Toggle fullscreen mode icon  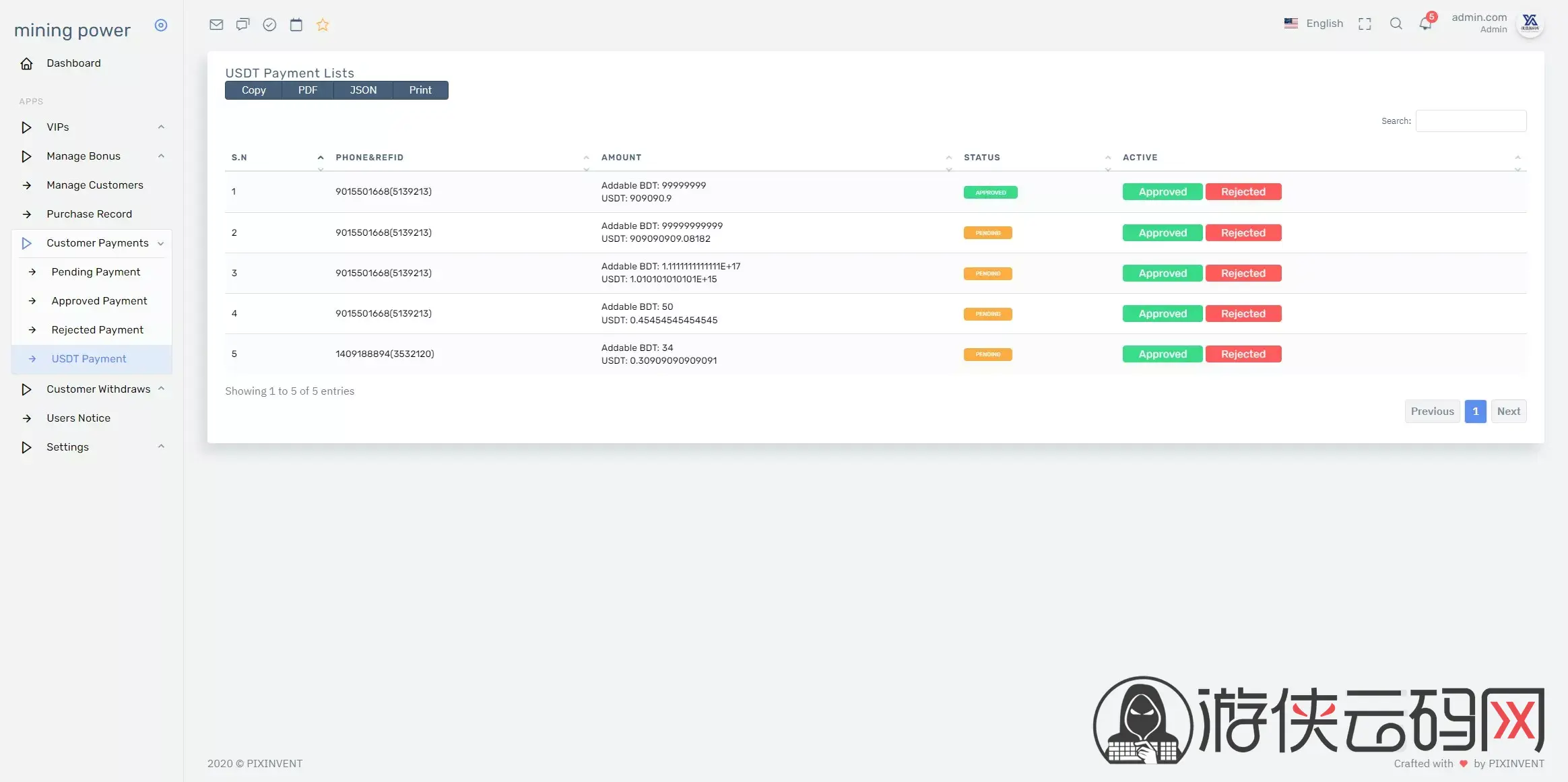pyautogui.click(x=1365, y=24)
